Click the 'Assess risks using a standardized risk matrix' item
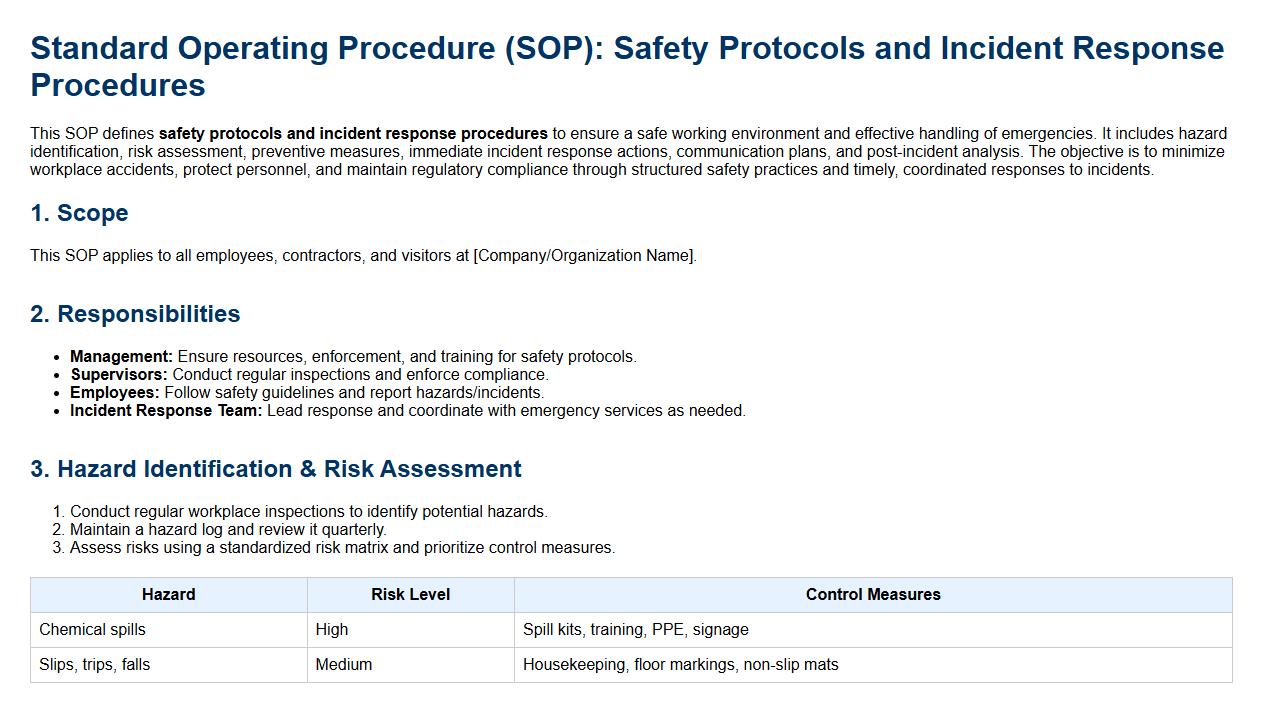 (x=342, y=548)
